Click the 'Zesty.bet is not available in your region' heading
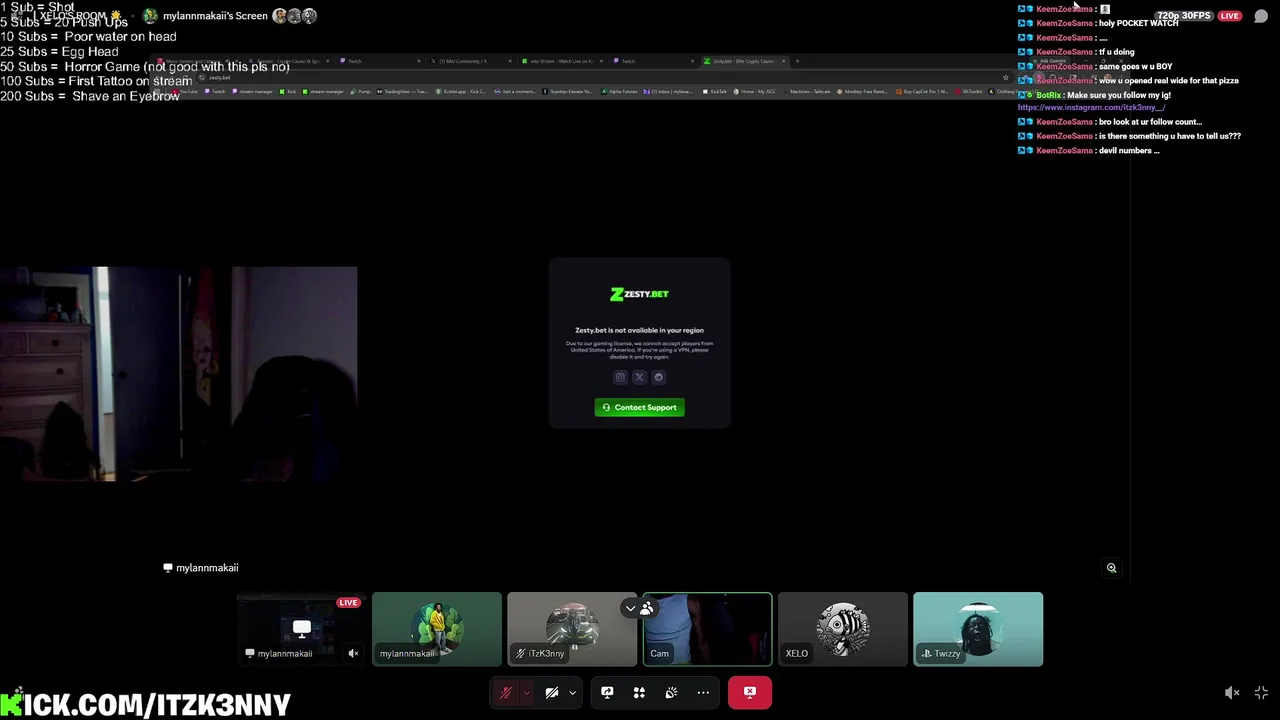 (639, 330)
